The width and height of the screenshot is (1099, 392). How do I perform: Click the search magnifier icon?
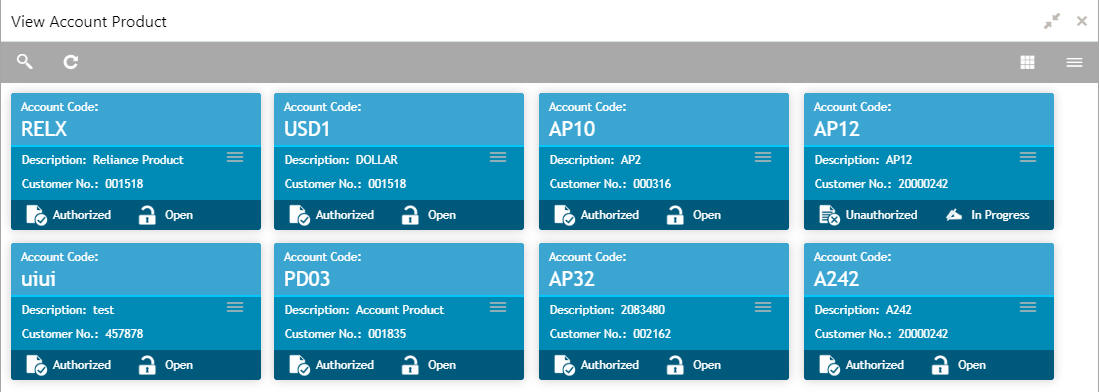click(25, 62)
